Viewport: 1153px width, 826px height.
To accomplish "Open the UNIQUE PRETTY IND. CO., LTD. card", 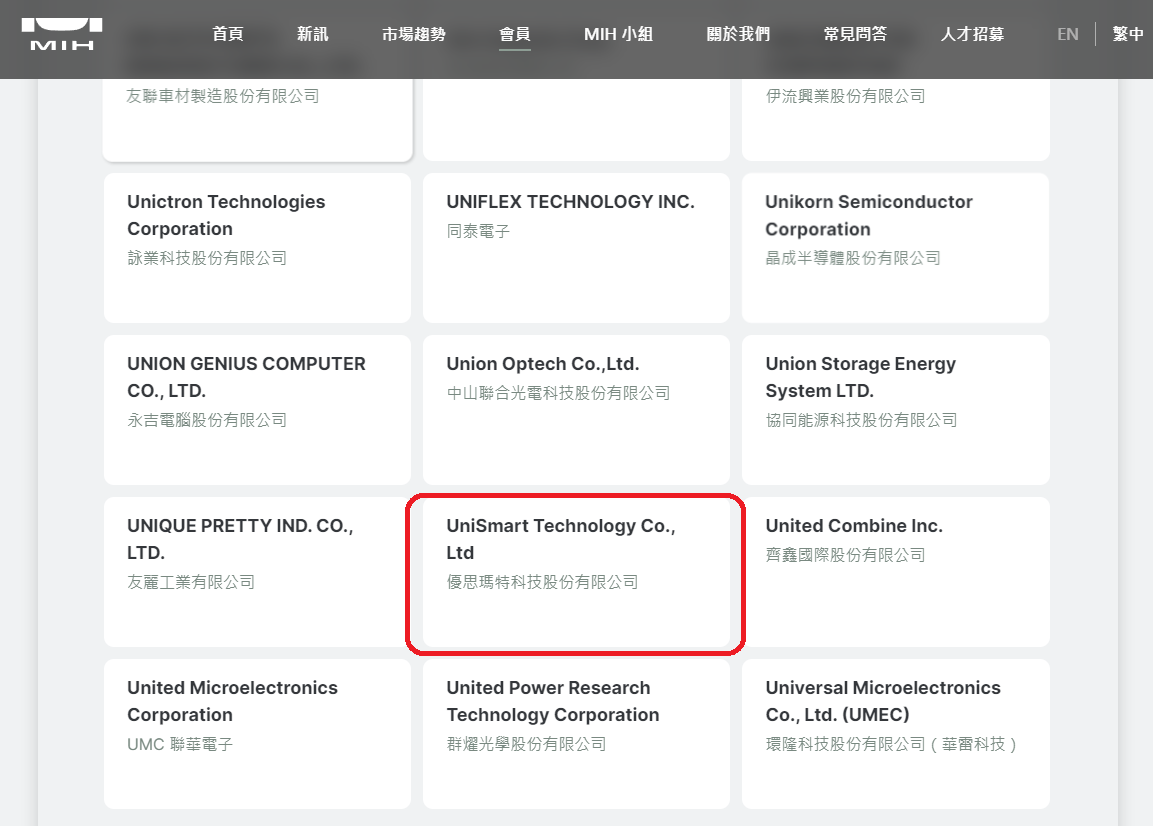I will (x=257, y=572).
